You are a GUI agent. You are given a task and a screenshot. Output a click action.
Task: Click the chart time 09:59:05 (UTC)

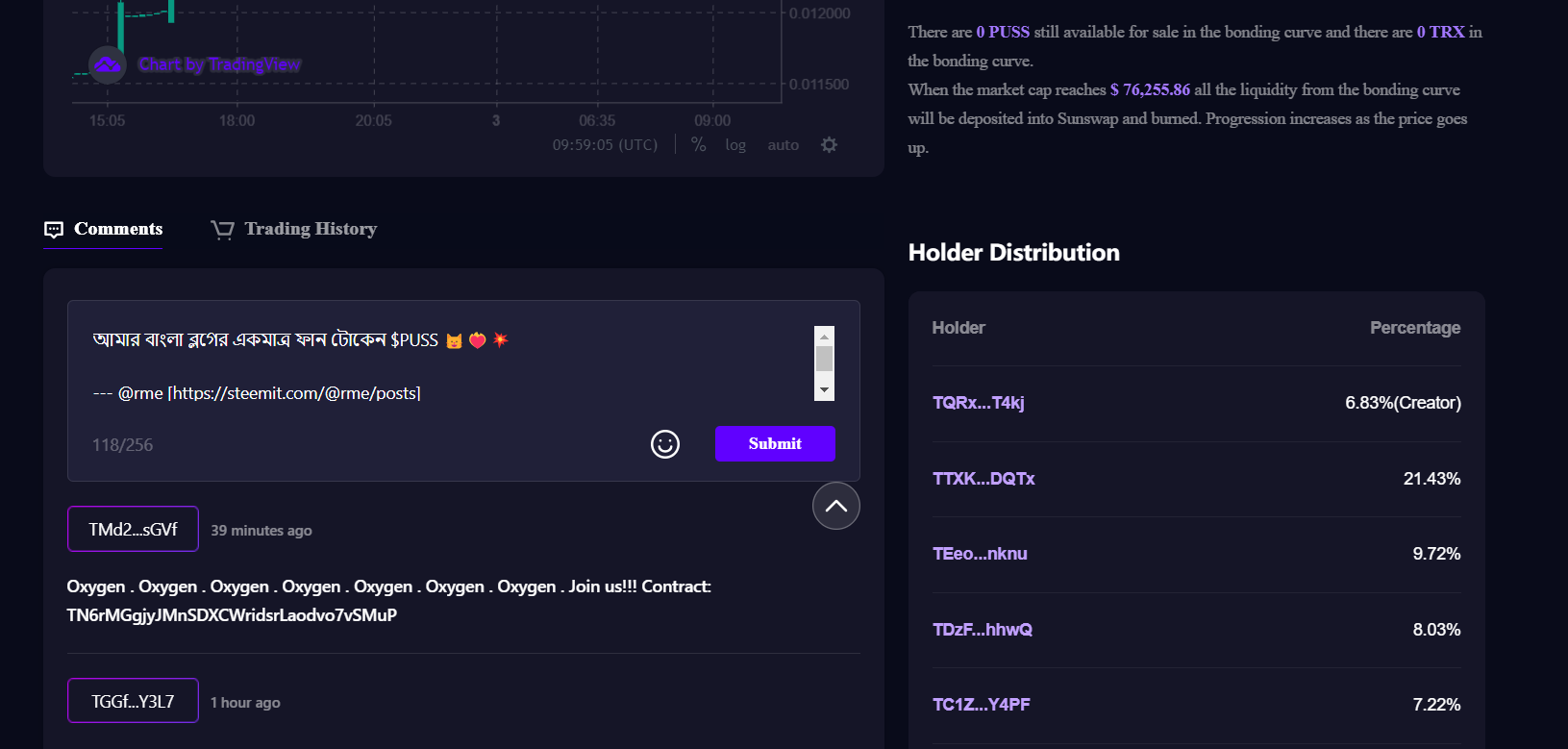click(605, 145)
